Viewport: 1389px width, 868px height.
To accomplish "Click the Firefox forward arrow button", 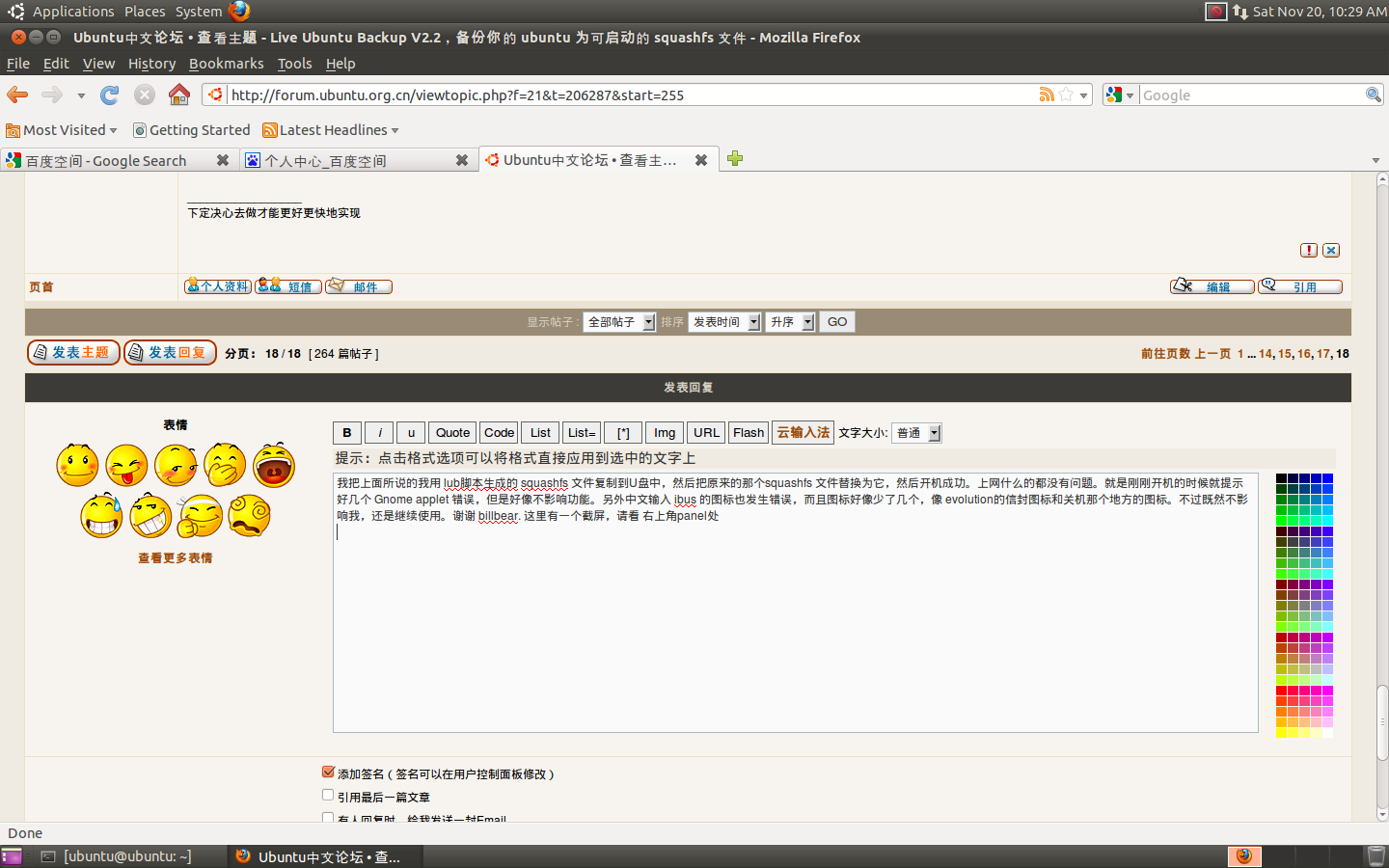I will tap(52, 95).
